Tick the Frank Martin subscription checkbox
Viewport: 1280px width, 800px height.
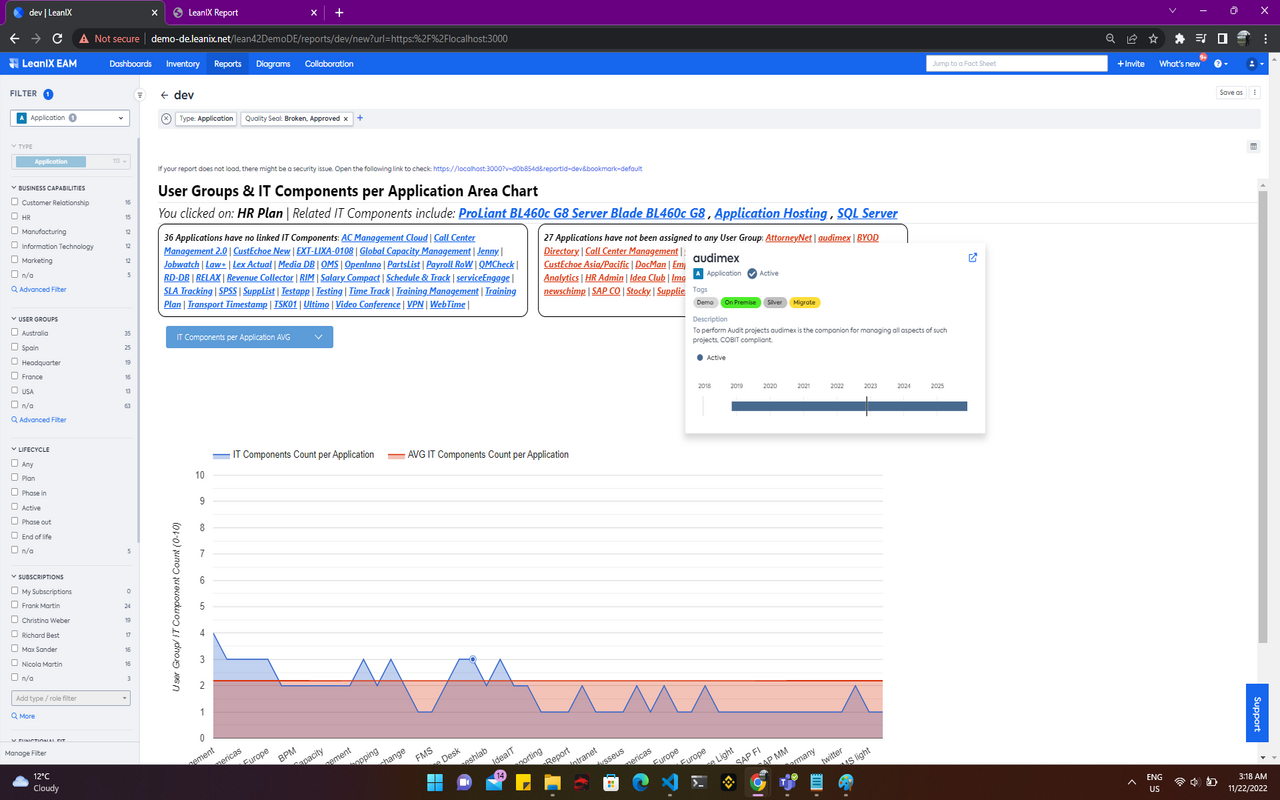point(15,606)
